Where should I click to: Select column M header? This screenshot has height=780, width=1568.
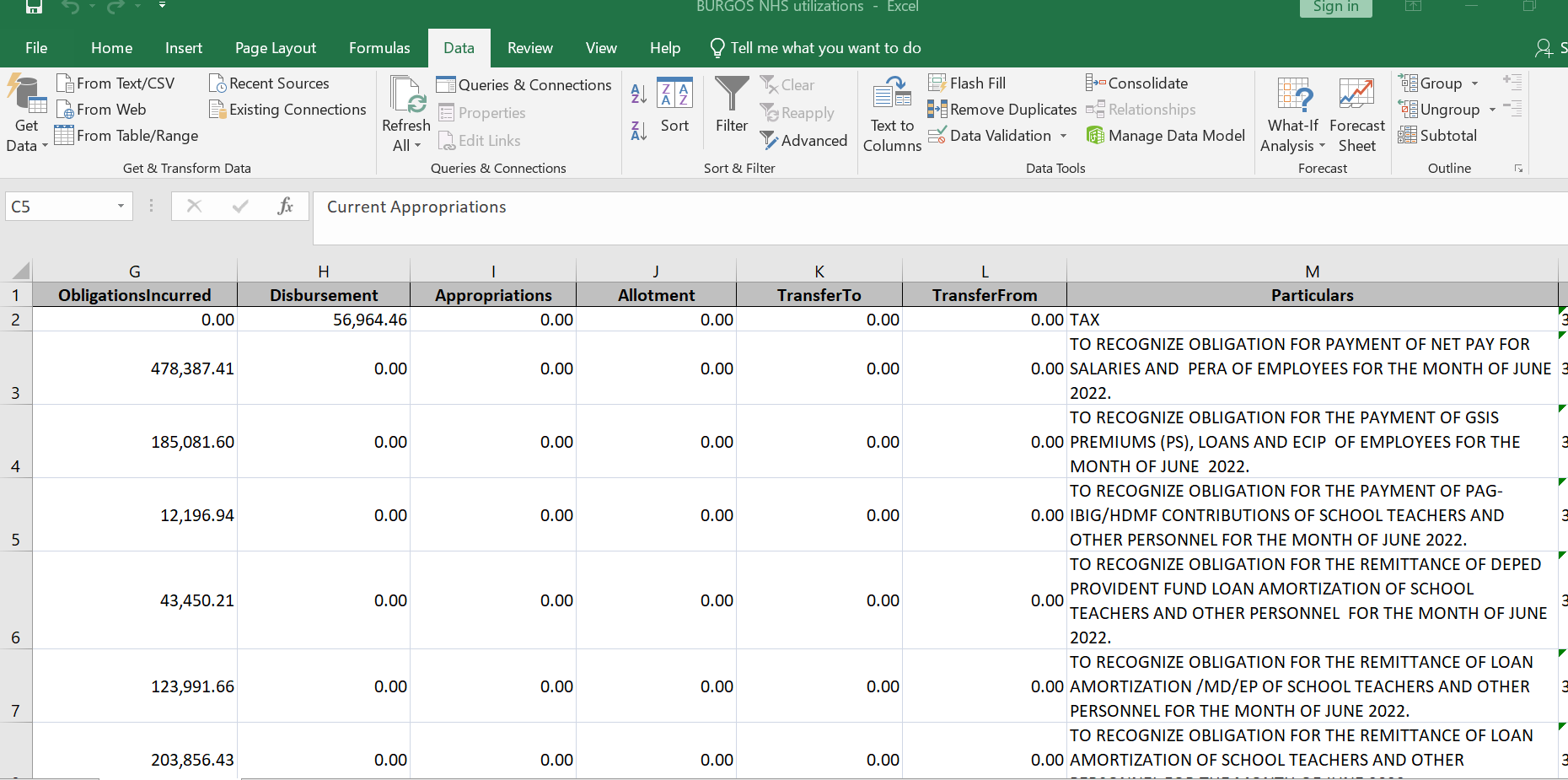1313,272
